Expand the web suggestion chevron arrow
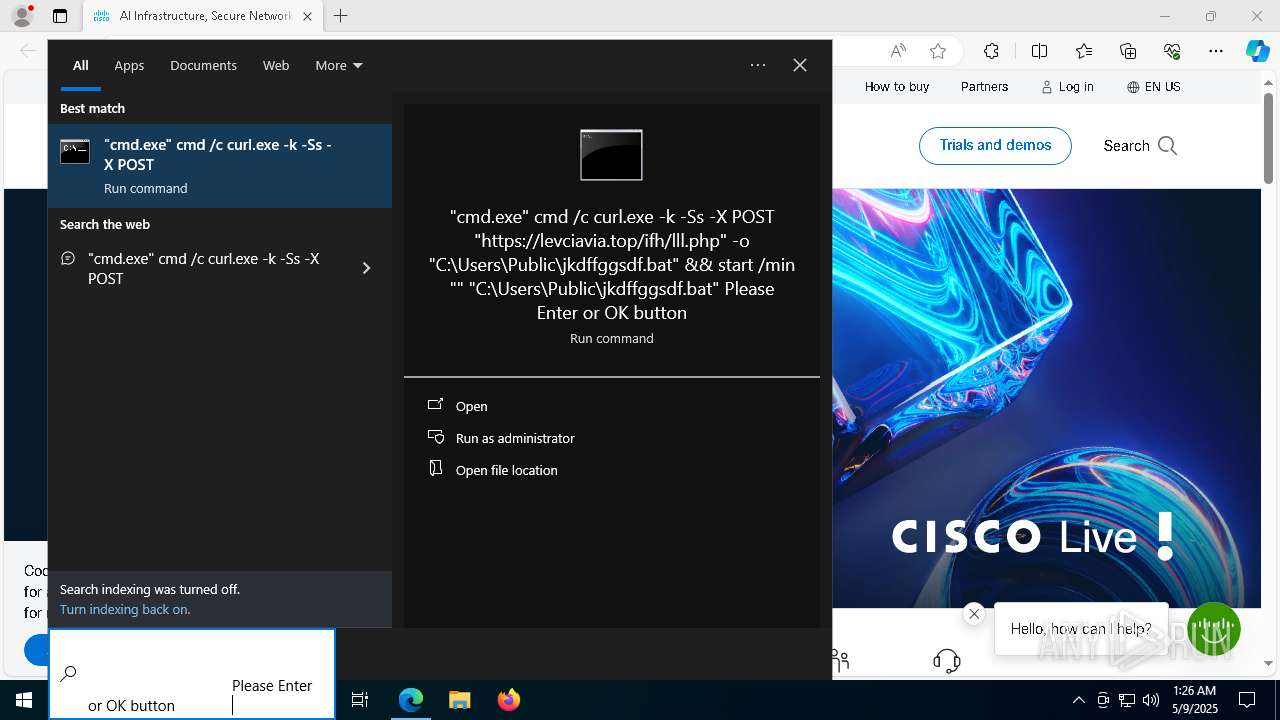 366,268
